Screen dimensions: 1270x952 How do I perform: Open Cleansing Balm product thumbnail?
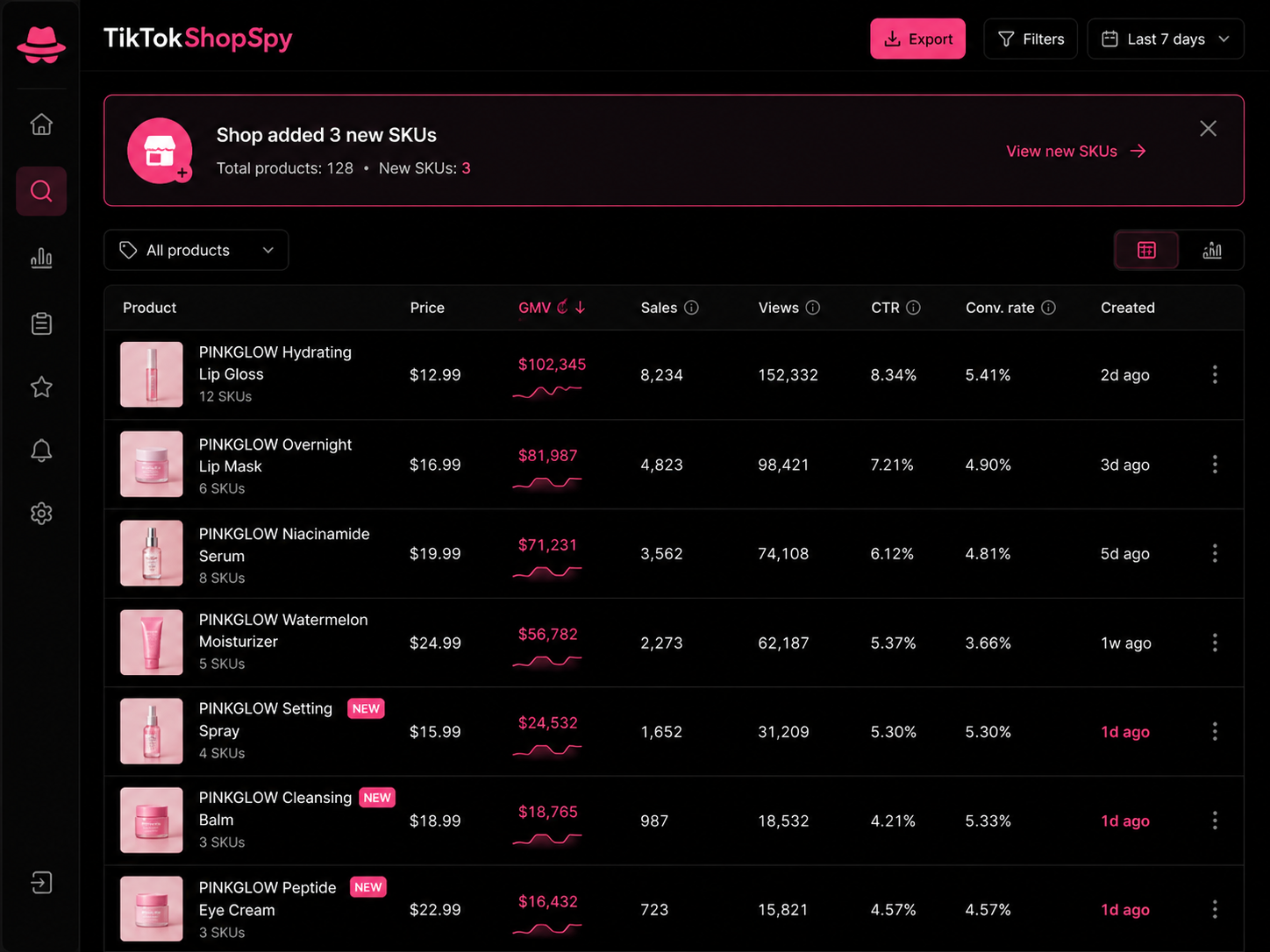(x=152, y=821)
